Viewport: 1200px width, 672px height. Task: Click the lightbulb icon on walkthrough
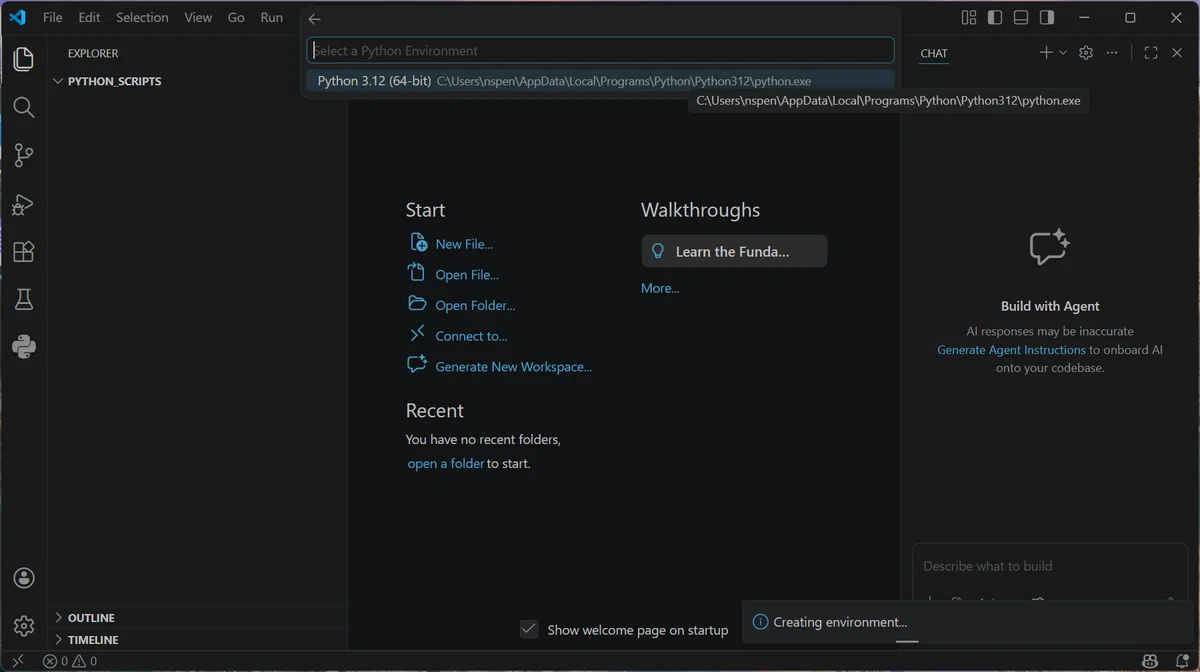pos(658,251)
